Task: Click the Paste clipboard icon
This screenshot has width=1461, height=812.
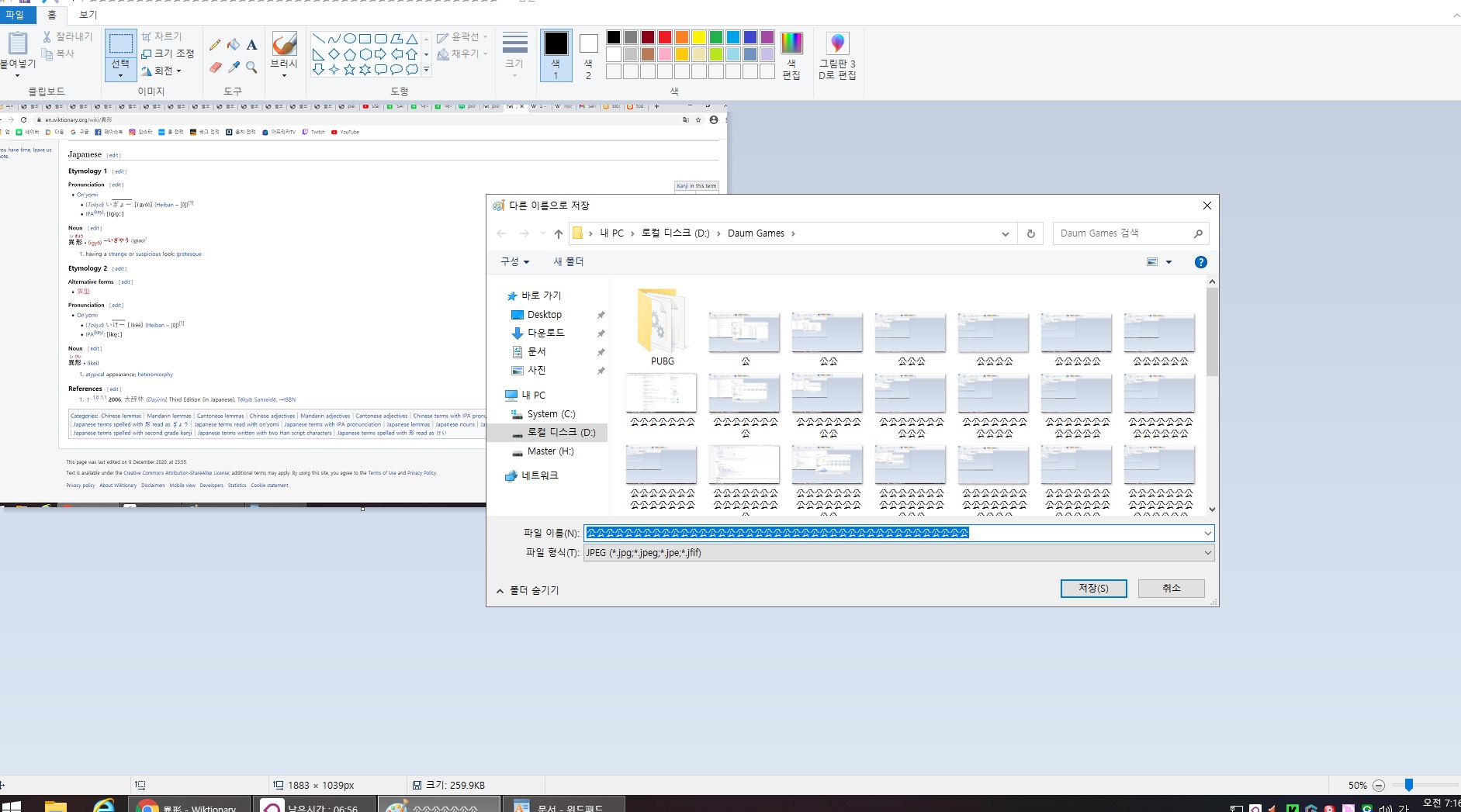Action: [x=17, y=43]
